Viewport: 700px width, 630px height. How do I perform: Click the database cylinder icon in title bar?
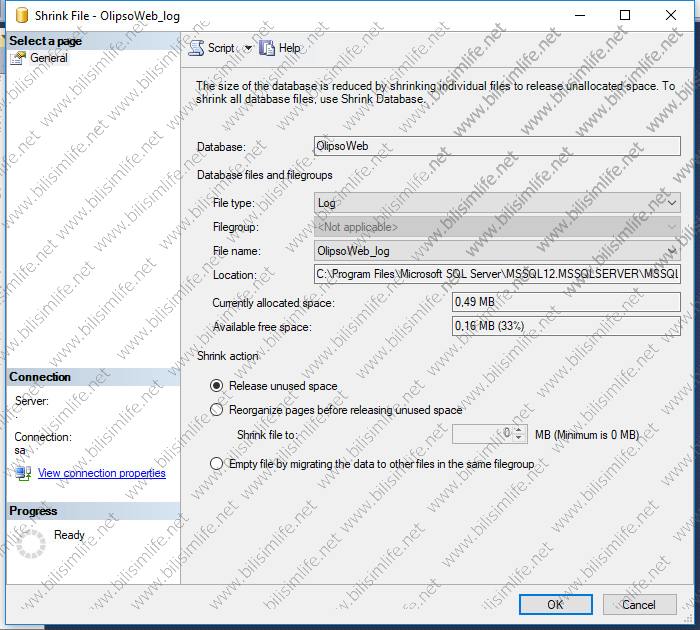tap(21, 15)
